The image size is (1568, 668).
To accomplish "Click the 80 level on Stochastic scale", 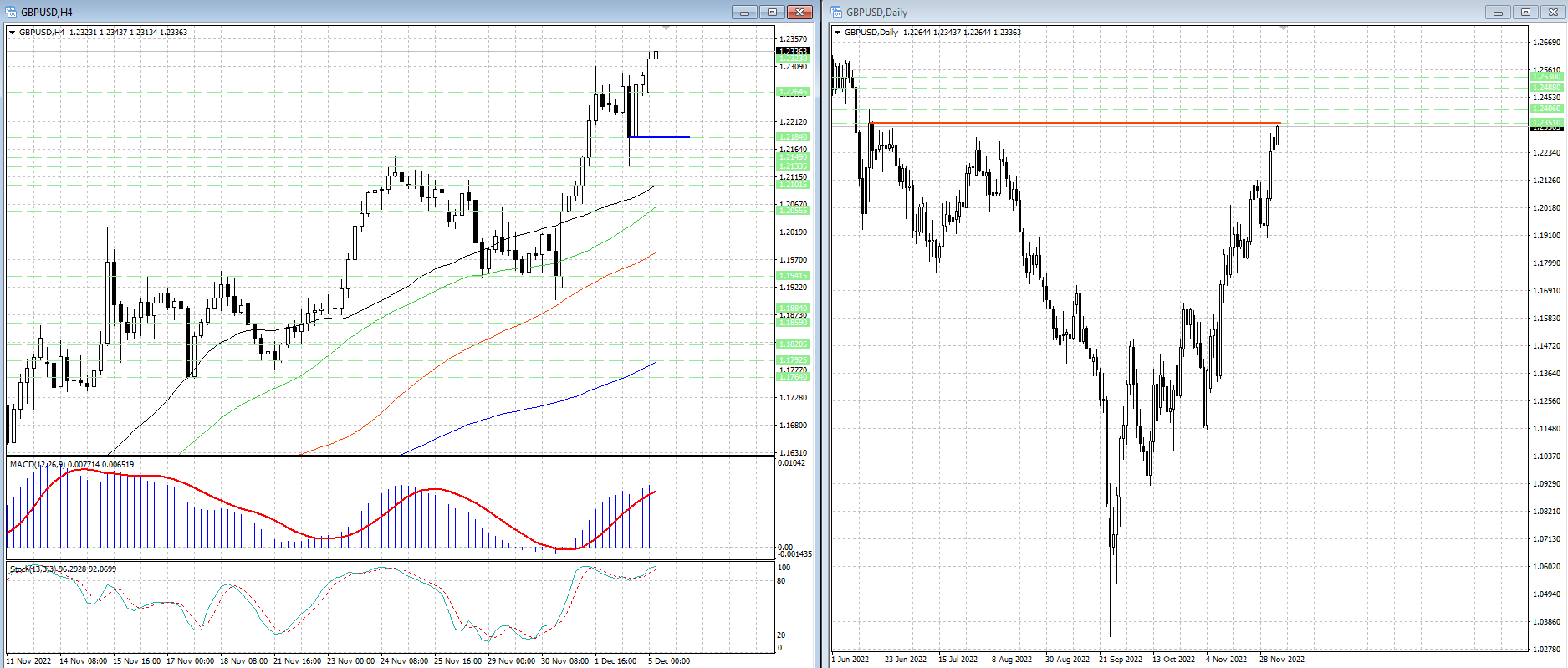I will point(782,581).
